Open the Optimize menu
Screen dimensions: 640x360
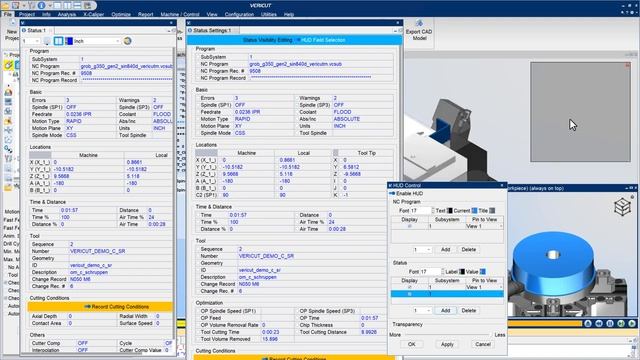tap(121, 14)
